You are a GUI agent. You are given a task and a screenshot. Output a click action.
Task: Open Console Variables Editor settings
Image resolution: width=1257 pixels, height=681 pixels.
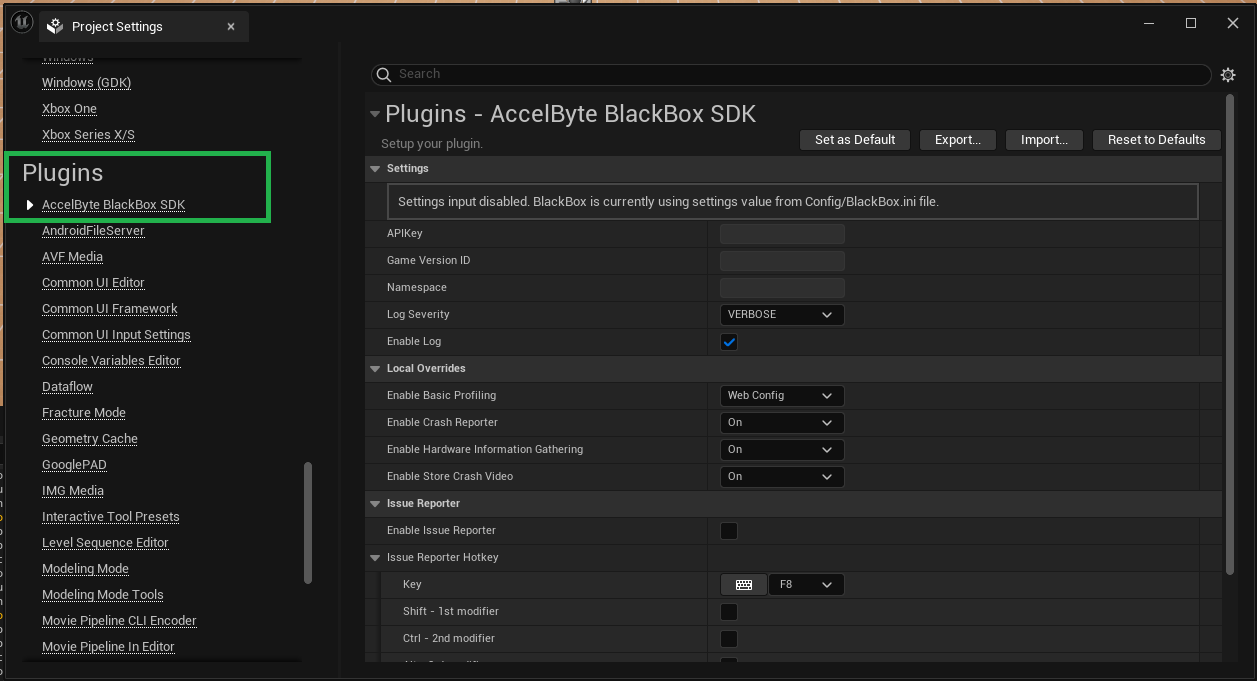[x=111, y=361]
